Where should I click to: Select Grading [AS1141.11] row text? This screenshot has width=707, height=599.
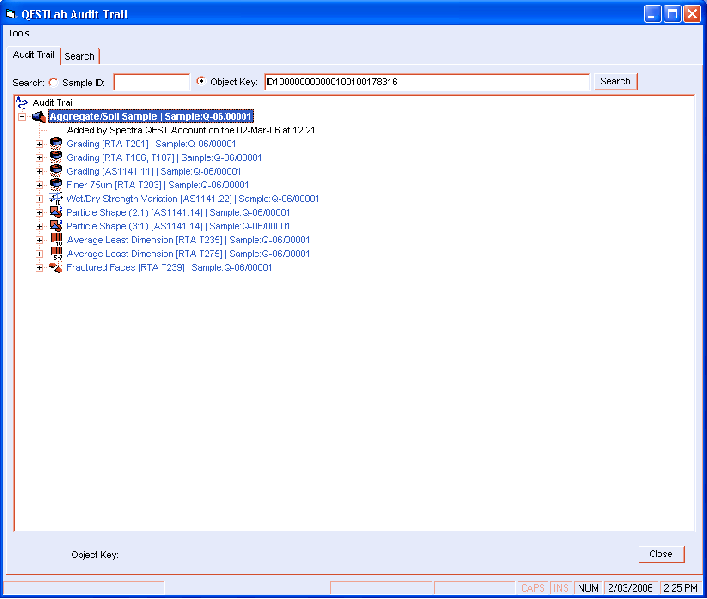pos(154,171)
